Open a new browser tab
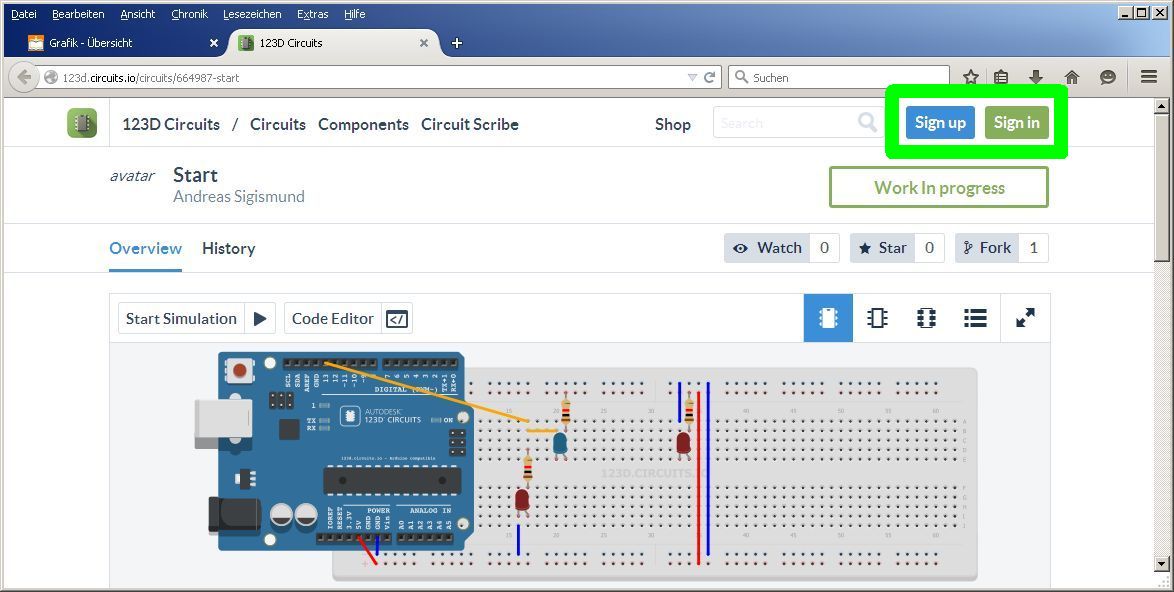This screenshot has height=592, width=1174. point(457,43)
